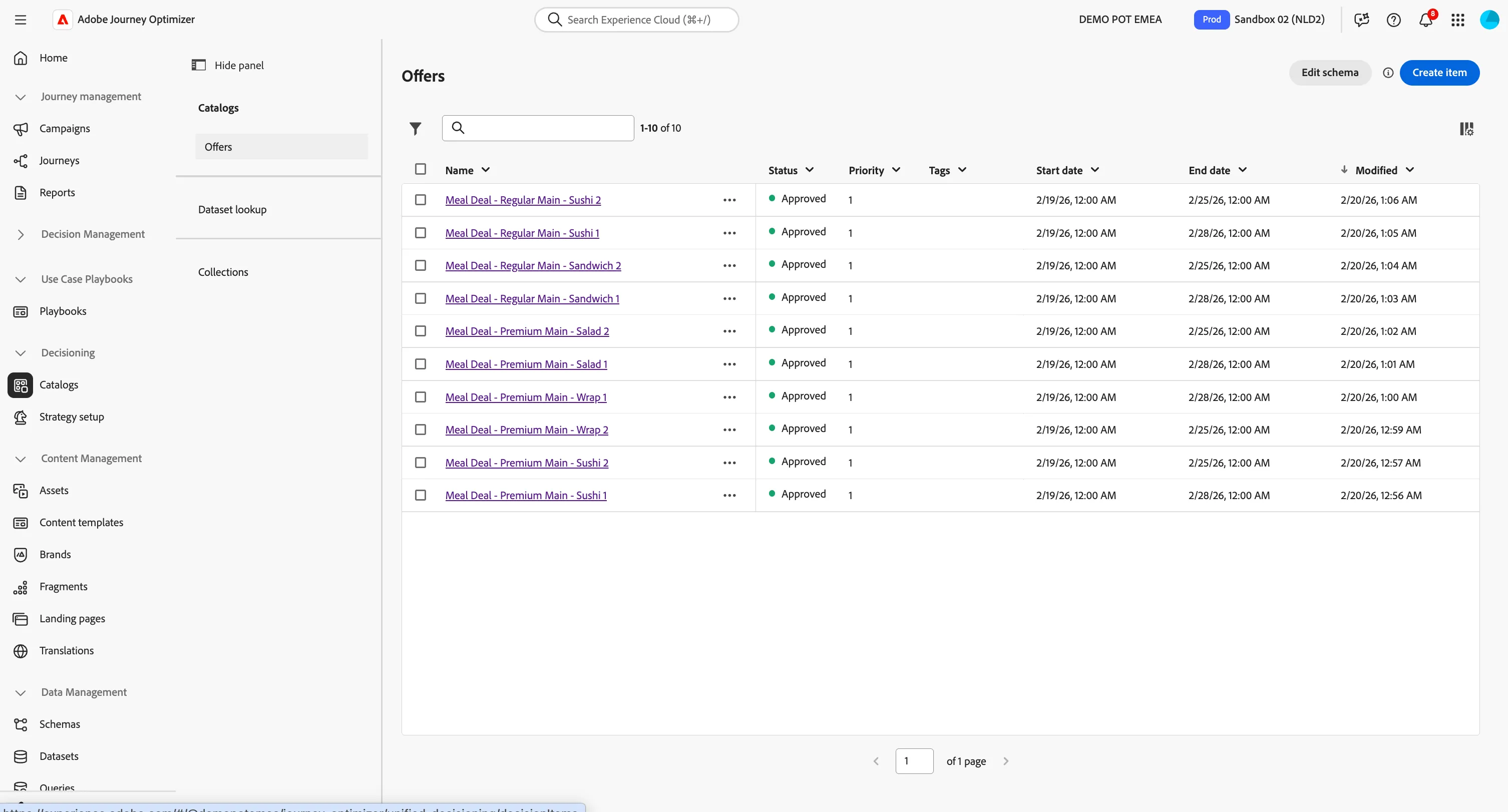1508x812 pixels.
Task: Open the hamburger navigation menu
Action: (x=21, y=20)
